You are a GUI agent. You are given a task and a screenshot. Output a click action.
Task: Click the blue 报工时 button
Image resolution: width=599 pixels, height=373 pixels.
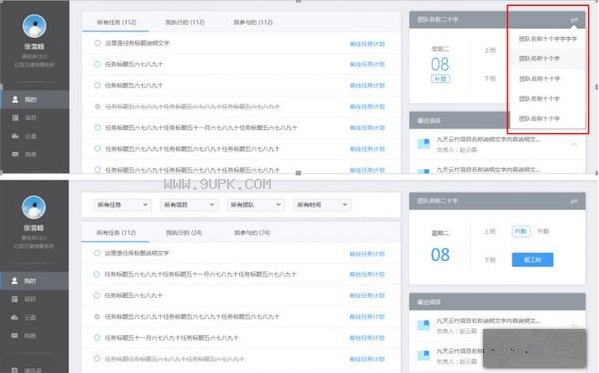pyautogui.click(x=533, y=260)
